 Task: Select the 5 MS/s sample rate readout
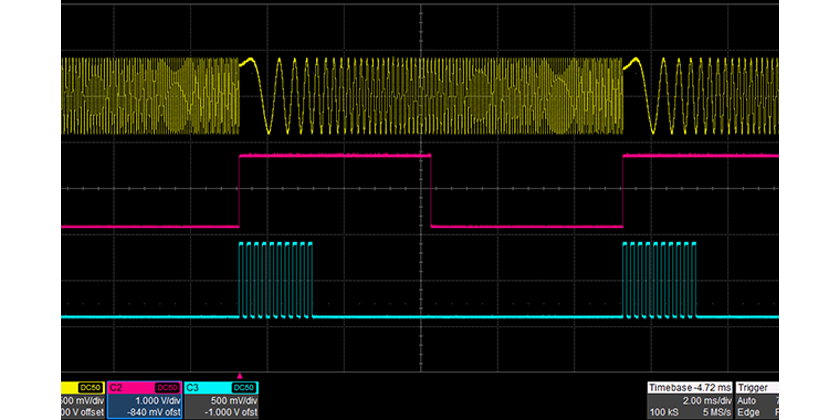coord(716,411)
